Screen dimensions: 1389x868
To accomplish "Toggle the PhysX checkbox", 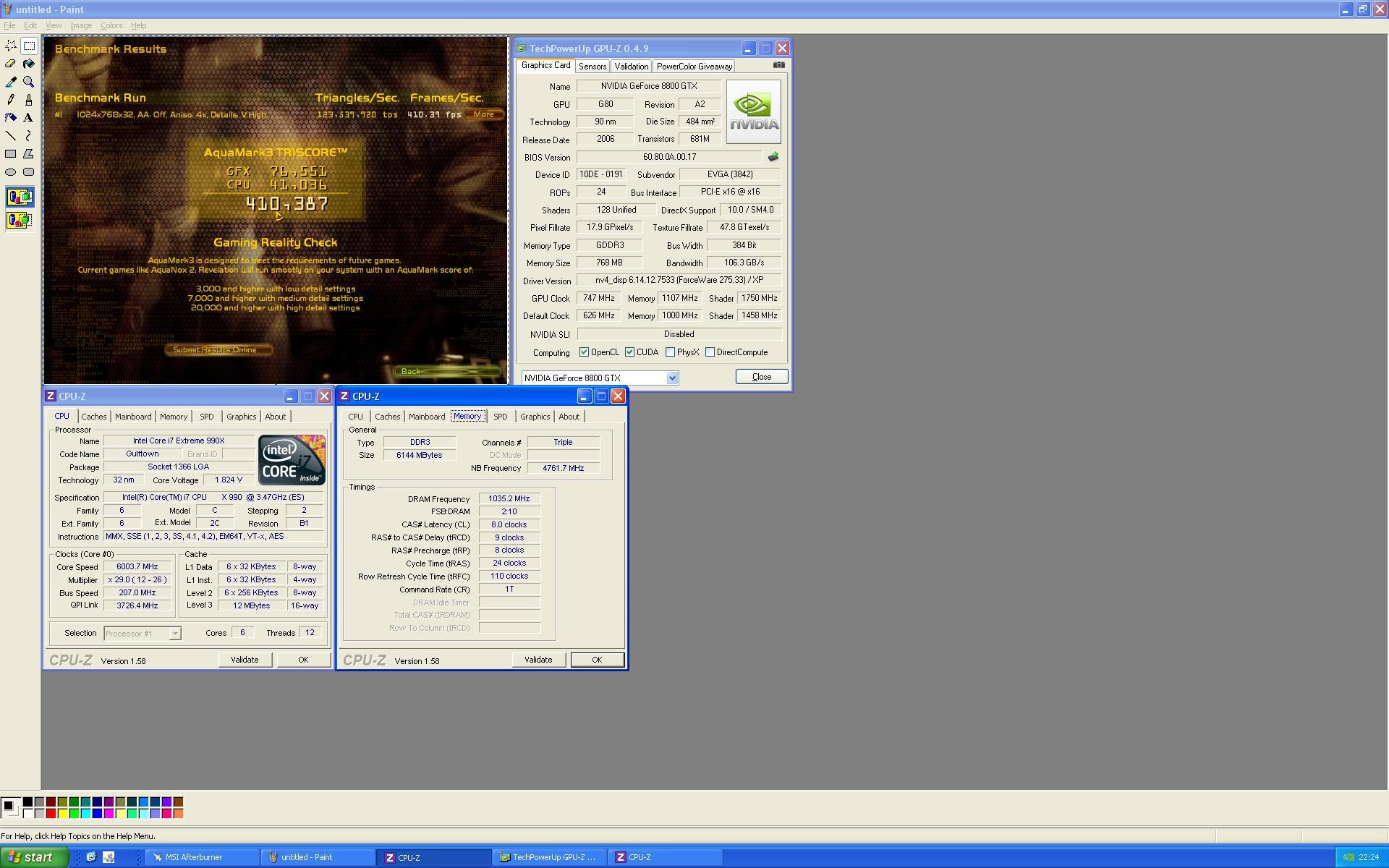I will pos(670,352).
